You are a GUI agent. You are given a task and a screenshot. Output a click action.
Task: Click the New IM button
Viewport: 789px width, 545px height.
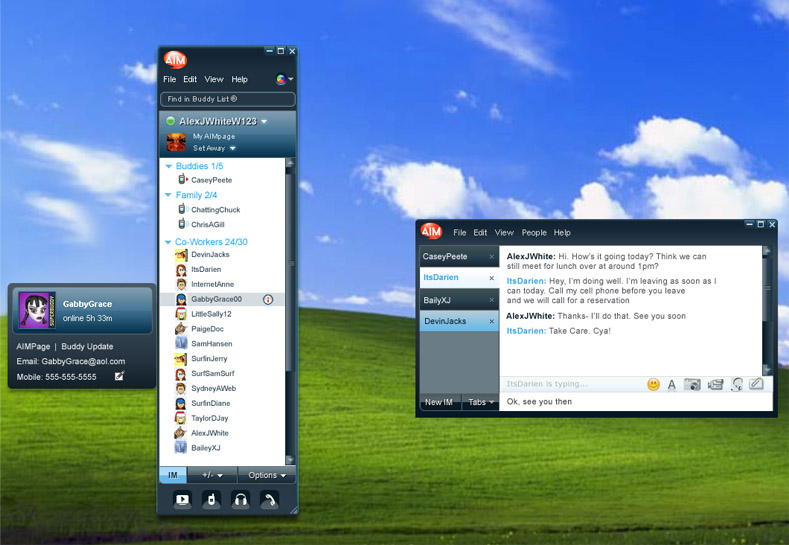pyautogui.click(x=440, y=402)
